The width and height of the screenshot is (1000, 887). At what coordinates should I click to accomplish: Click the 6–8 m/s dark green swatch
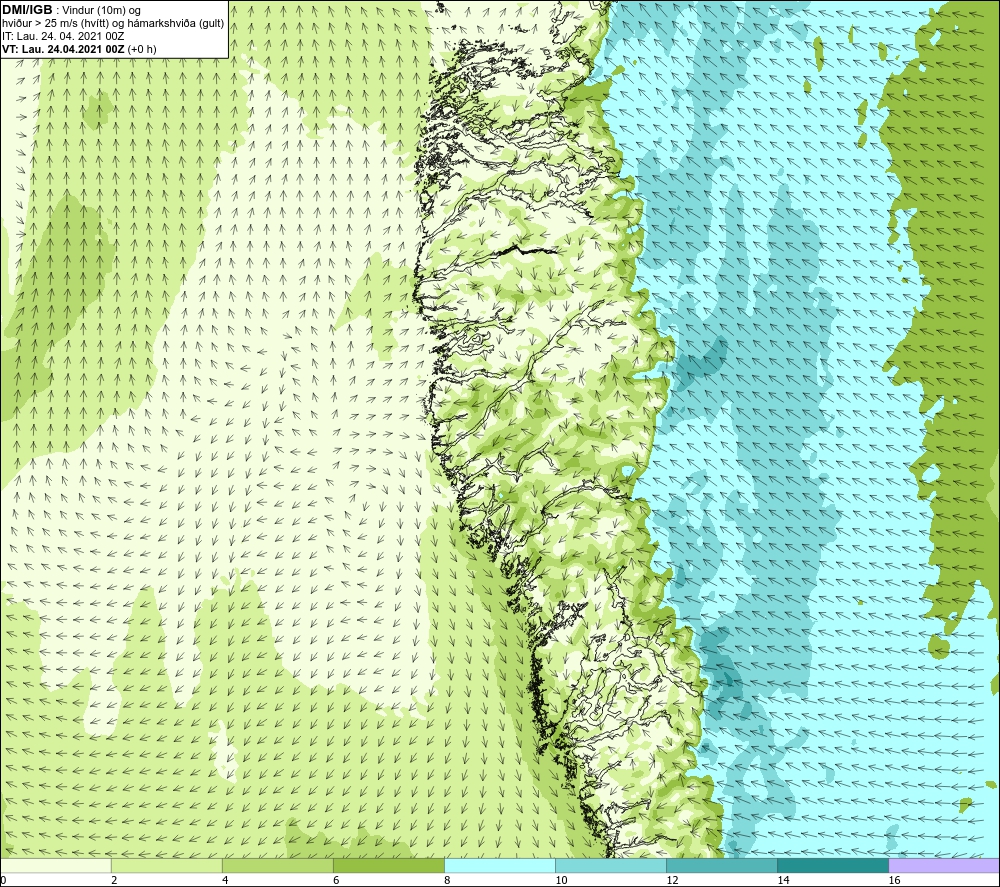389,865
